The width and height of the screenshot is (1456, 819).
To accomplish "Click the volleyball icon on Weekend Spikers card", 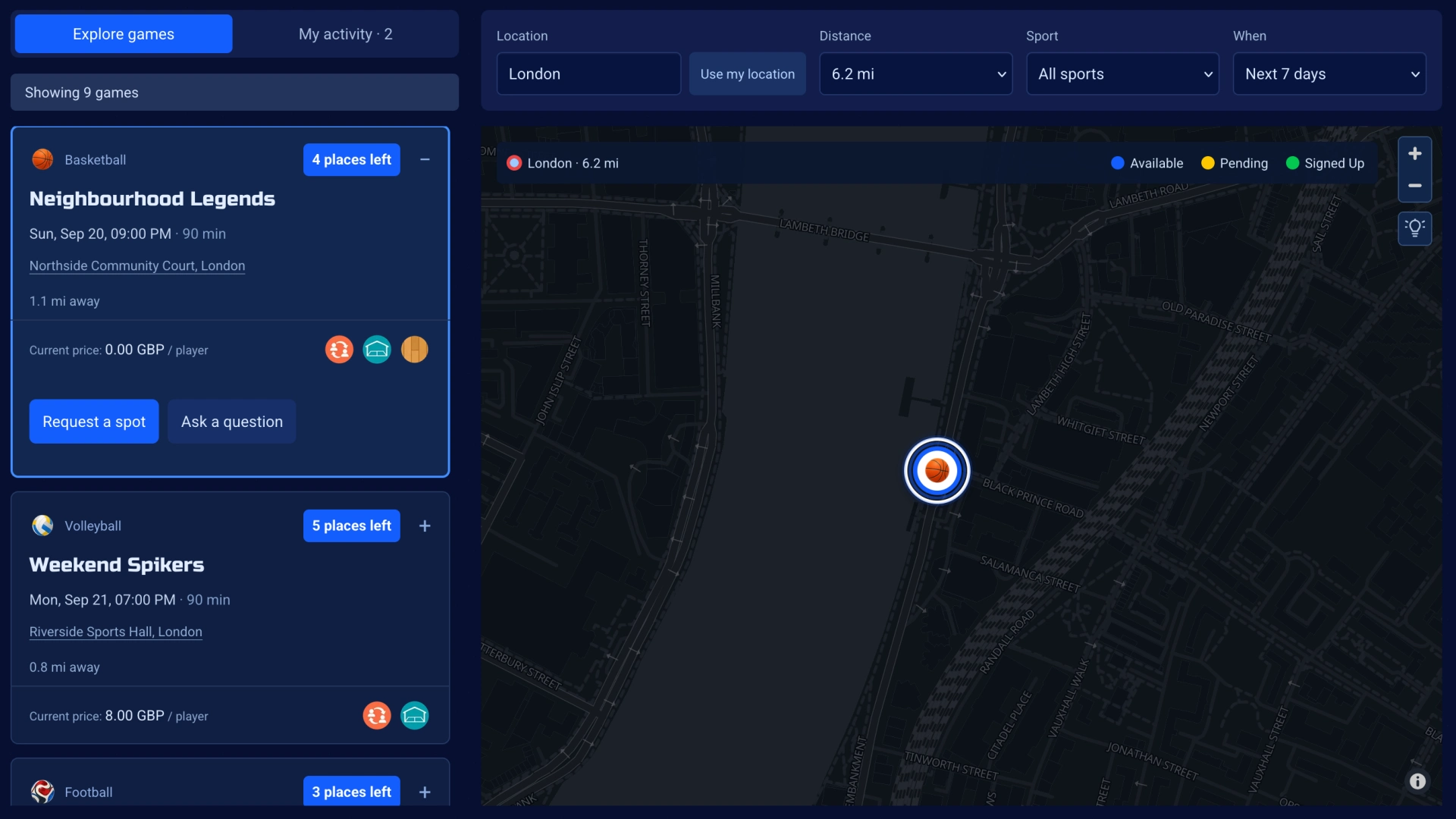I will (42, 526).
